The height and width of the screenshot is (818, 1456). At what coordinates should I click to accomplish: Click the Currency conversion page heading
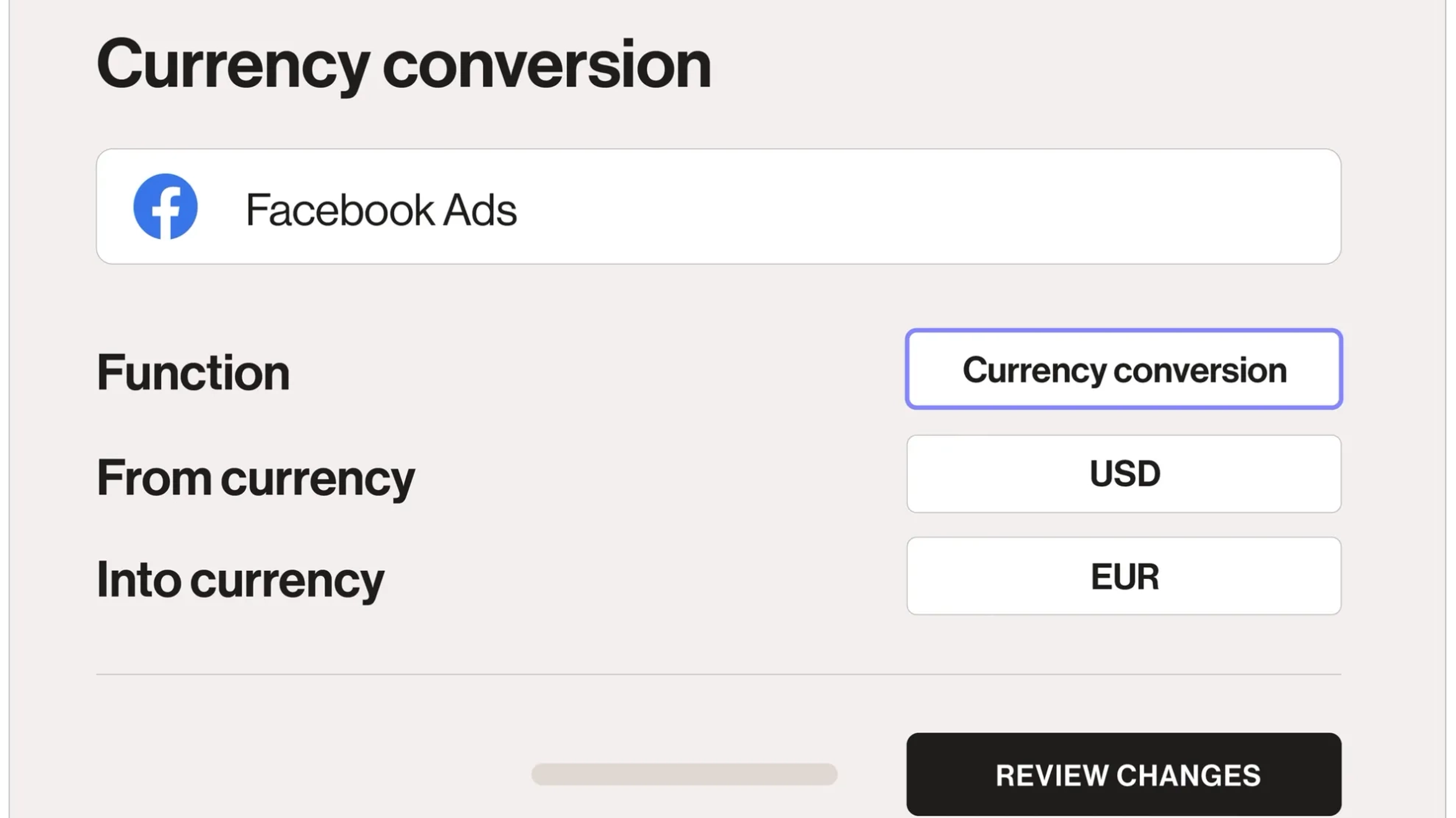point(403,64)
